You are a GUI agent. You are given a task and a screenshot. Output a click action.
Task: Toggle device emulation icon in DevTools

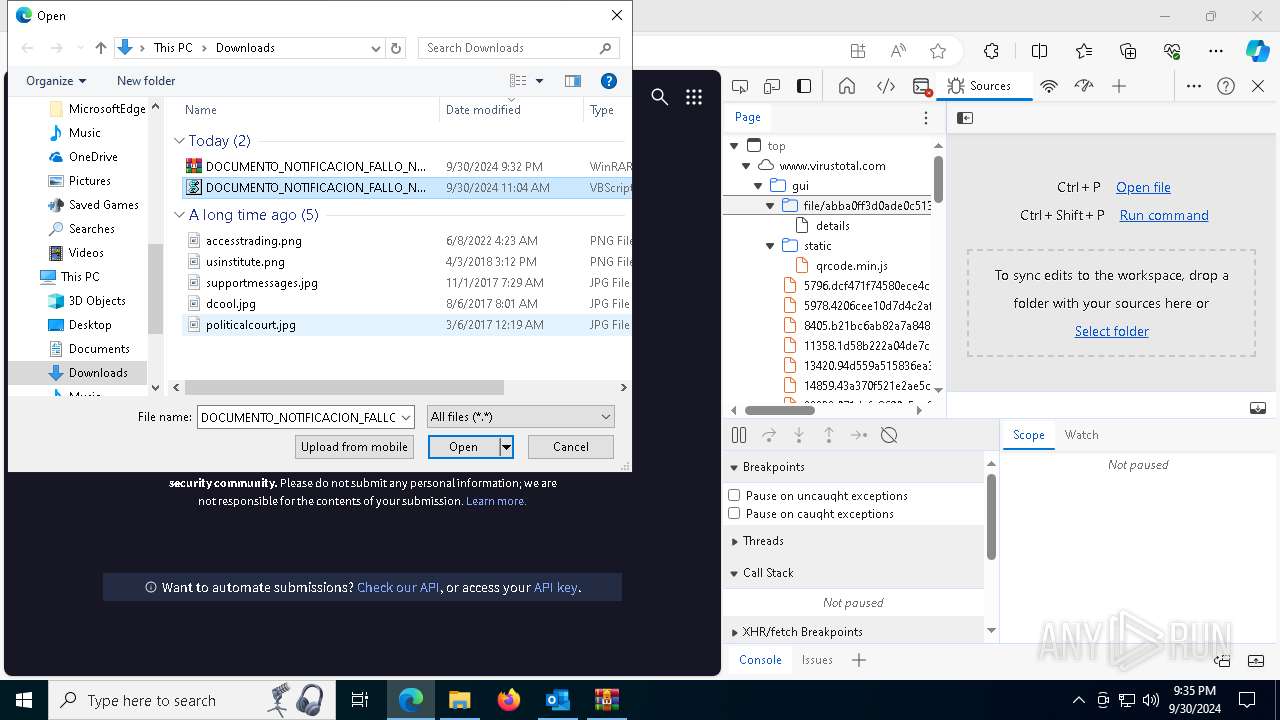772,86
